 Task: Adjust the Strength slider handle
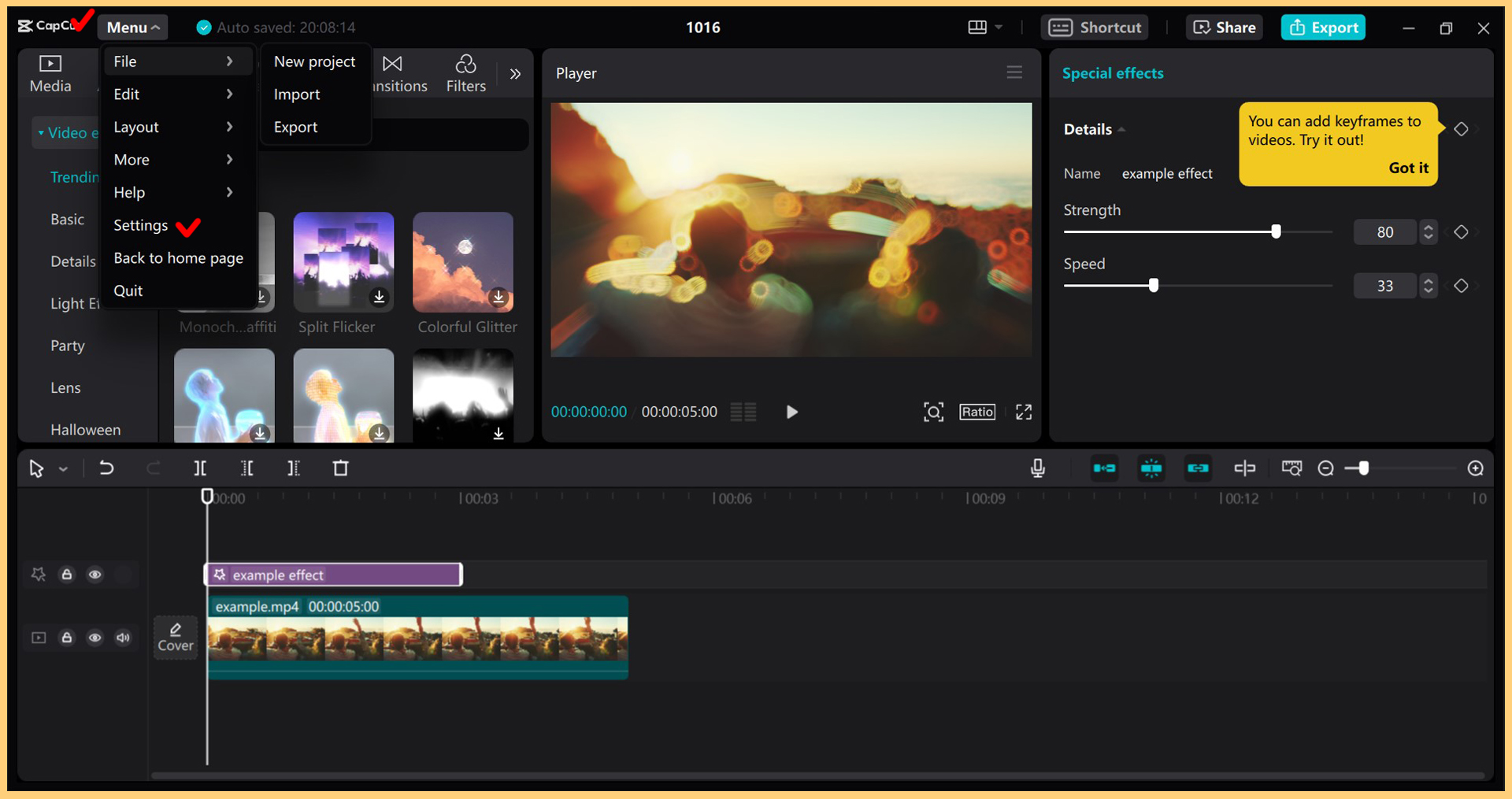[x=1276, y=231]
